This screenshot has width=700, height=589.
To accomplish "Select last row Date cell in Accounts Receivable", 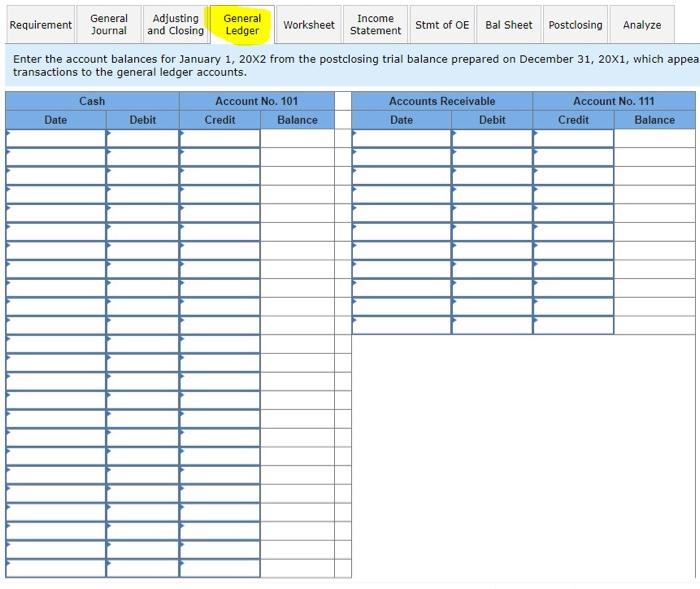I will pyautogui.click(x=402, y=325).
